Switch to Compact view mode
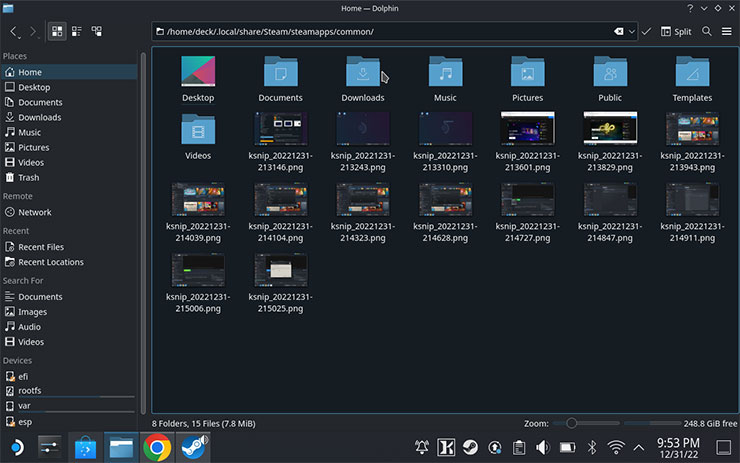 coord(76,32)
